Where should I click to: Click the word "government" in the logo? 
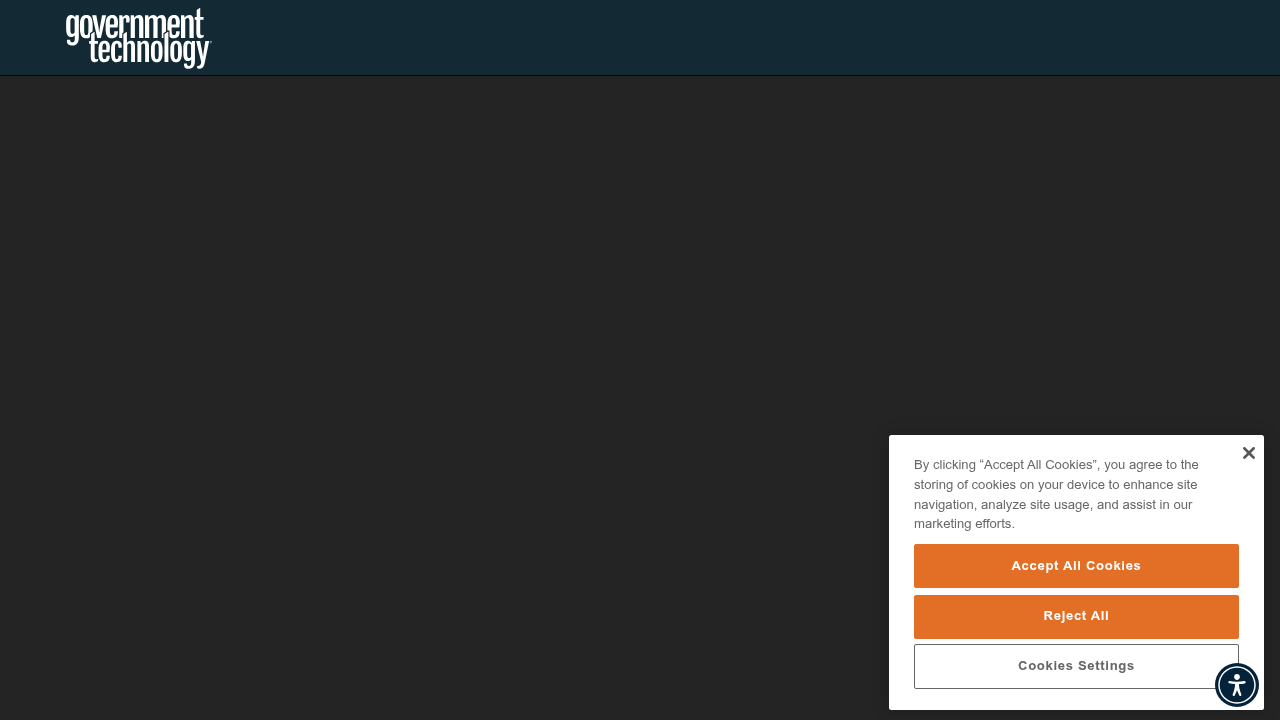click(135, 25)
